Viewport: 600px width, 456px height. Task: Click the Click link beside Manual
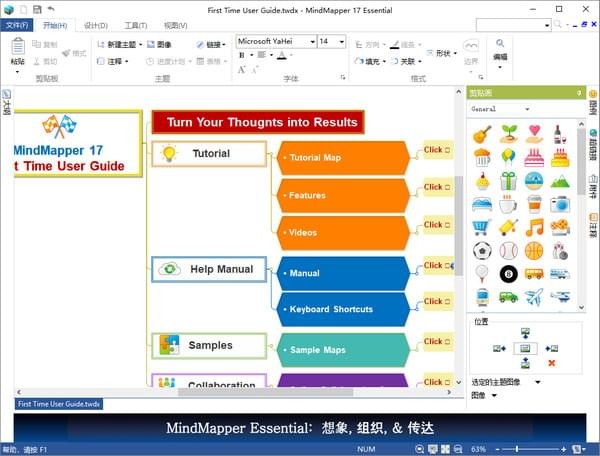coord(437,265)
